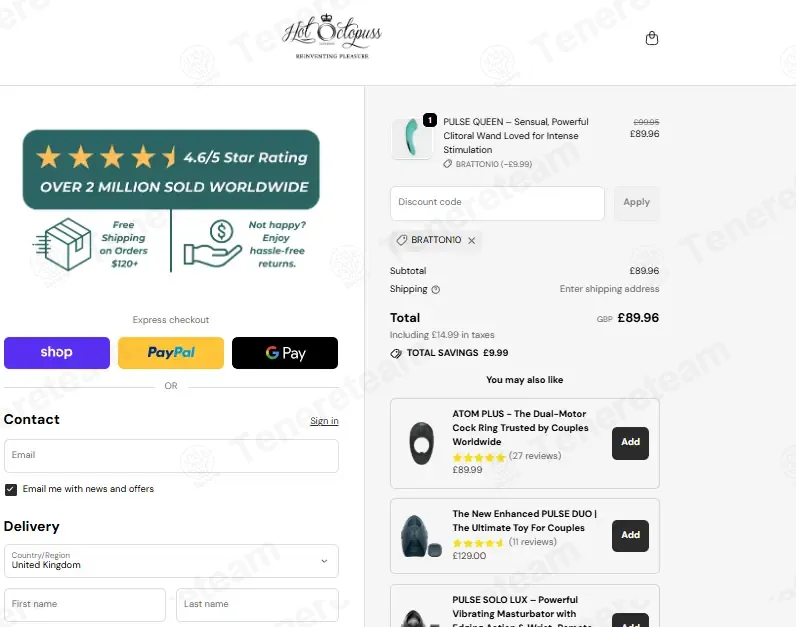Click the 'Express checkout' label
This screenshot has width=796, height=627.
pos(171,320)
